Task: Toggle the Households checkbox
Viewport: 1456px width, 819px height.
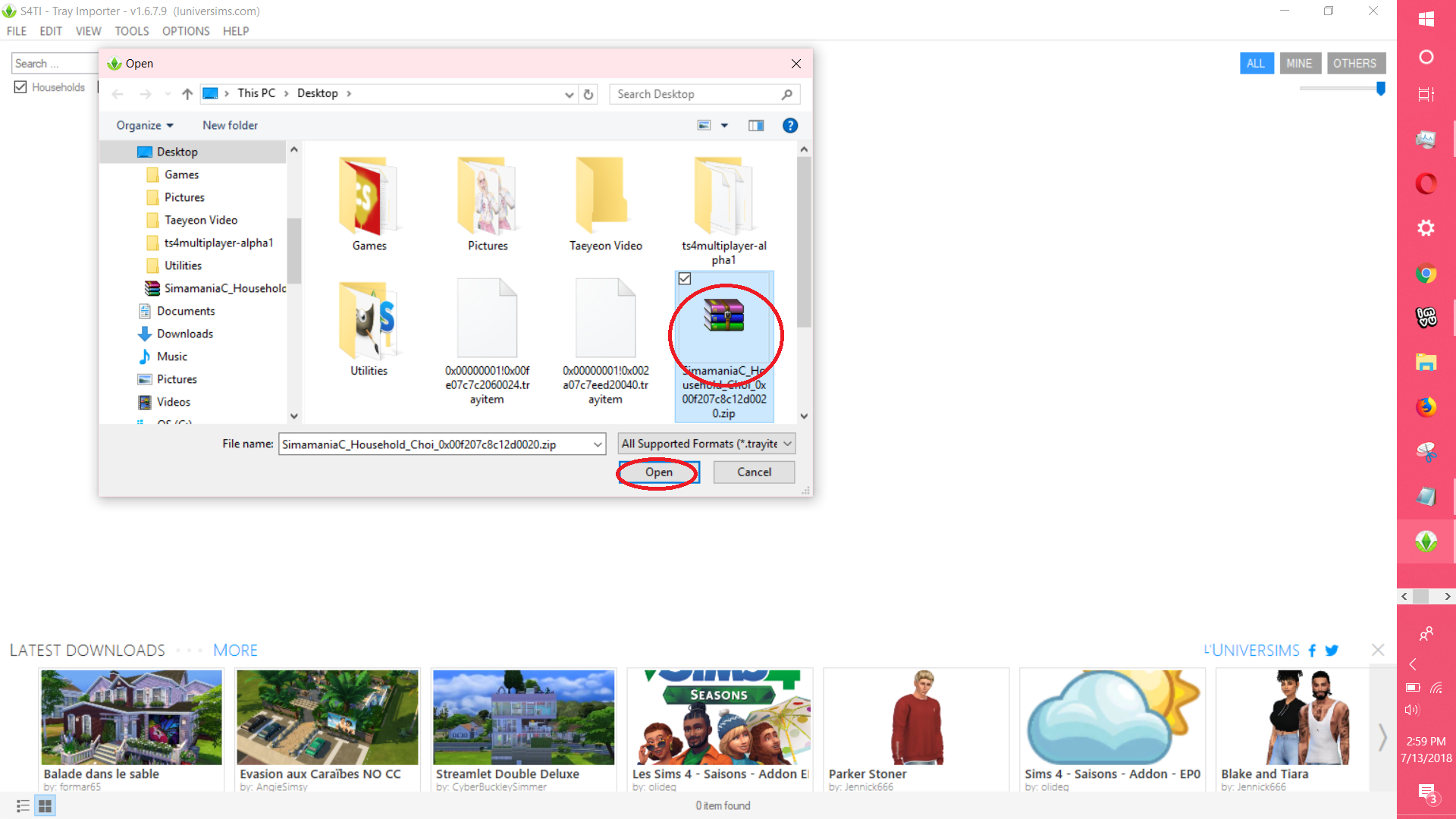Action: point(20,87)
